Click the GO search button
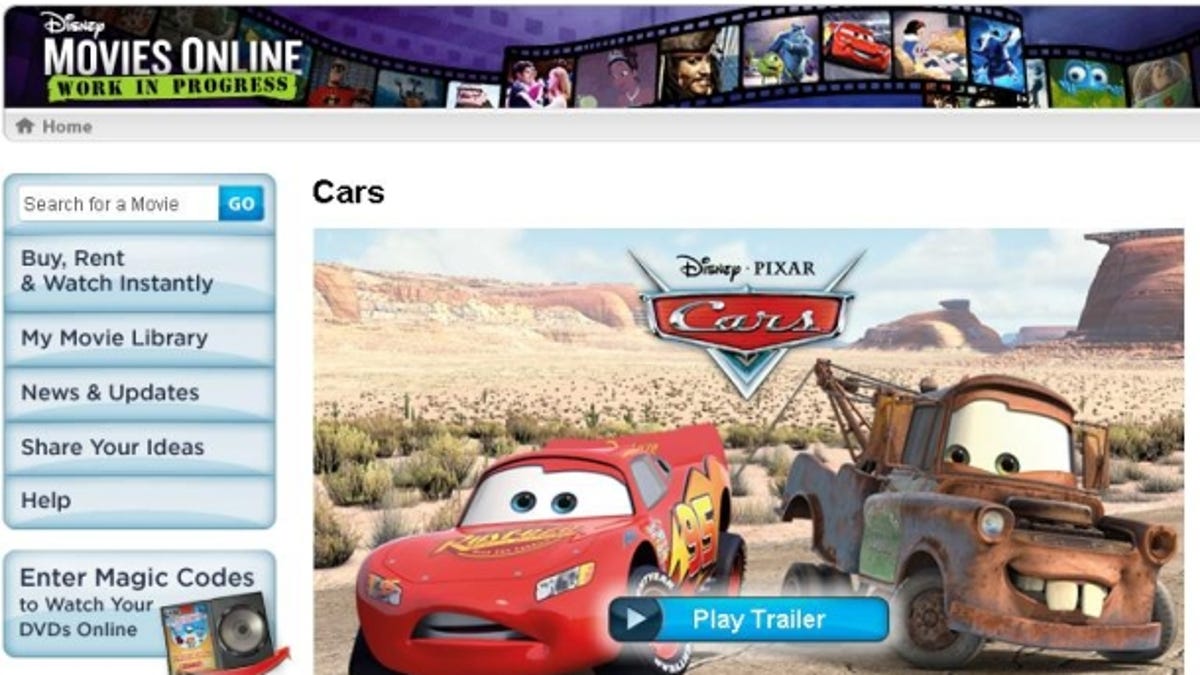 pyautogui.click(x=241, y=203)
